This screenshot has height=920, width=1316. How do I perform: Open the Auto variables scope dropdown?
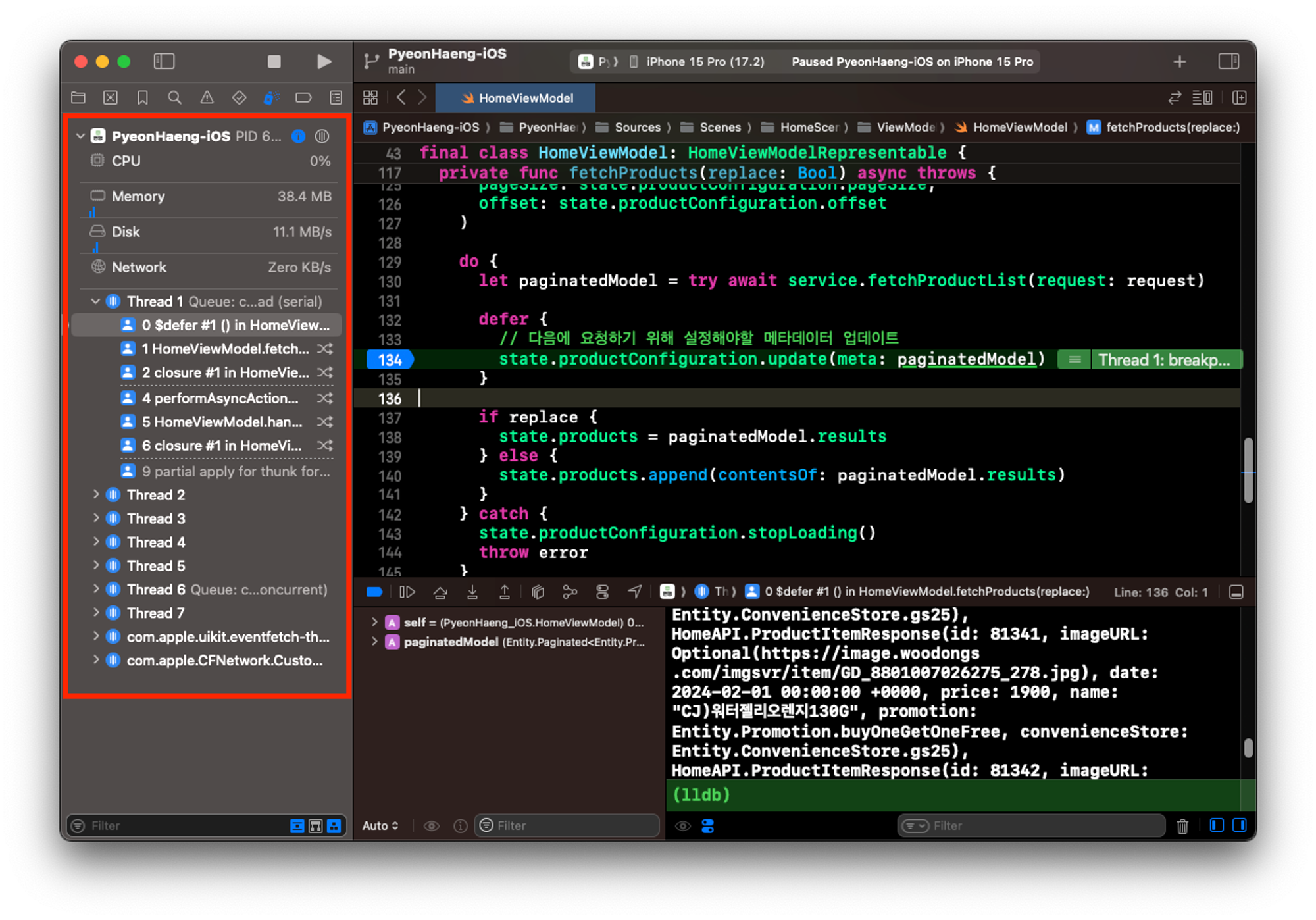click(380, 826)
